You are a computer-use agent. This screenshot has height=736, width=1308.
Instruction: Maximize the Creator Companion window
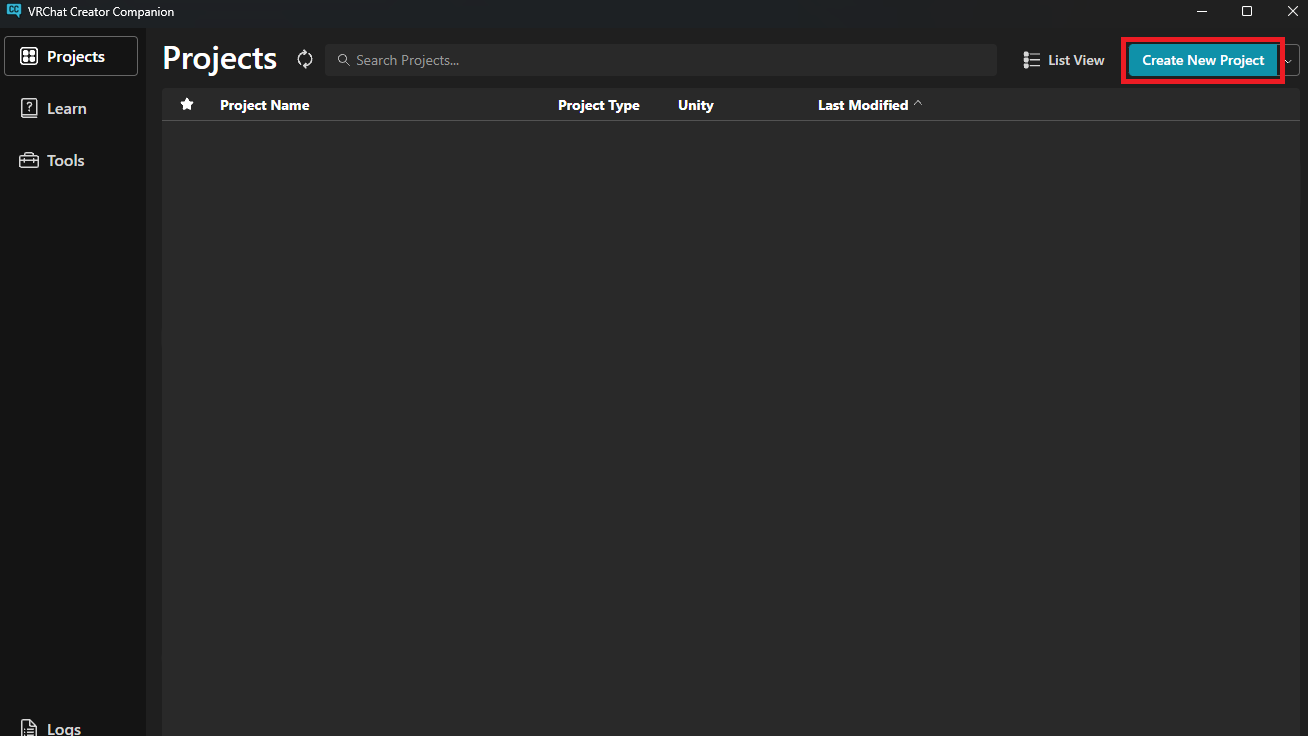pyautogui.click(x=1247, y=11)
